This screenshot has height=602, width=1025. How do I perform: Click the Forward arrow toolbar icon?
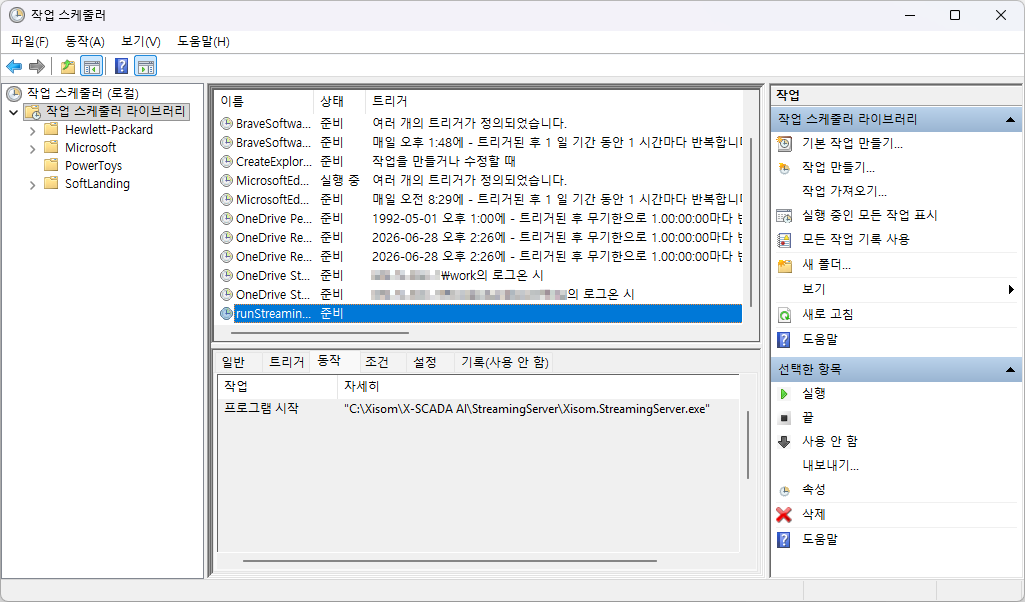pyautogui.click(x=37, y=66)
